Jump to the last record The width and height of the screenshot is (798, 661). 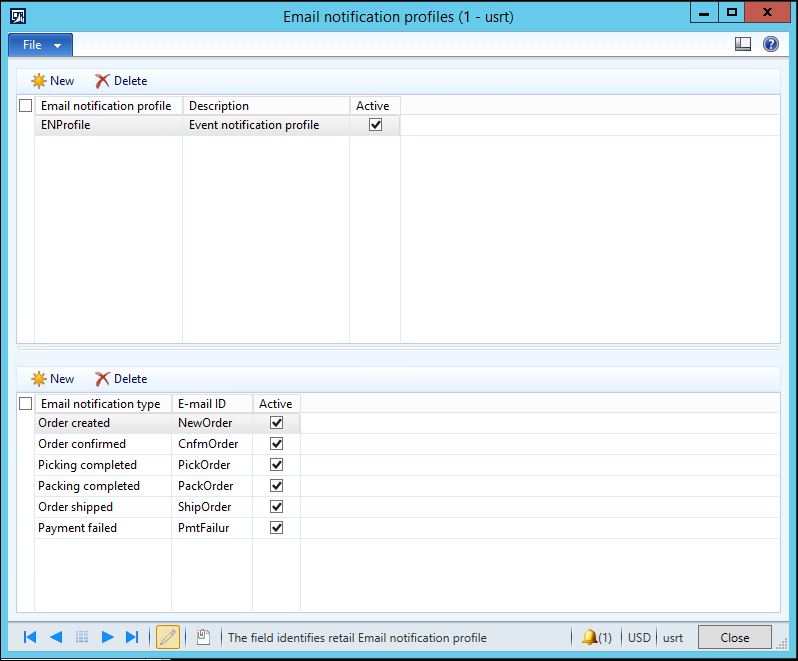point(132,637)
